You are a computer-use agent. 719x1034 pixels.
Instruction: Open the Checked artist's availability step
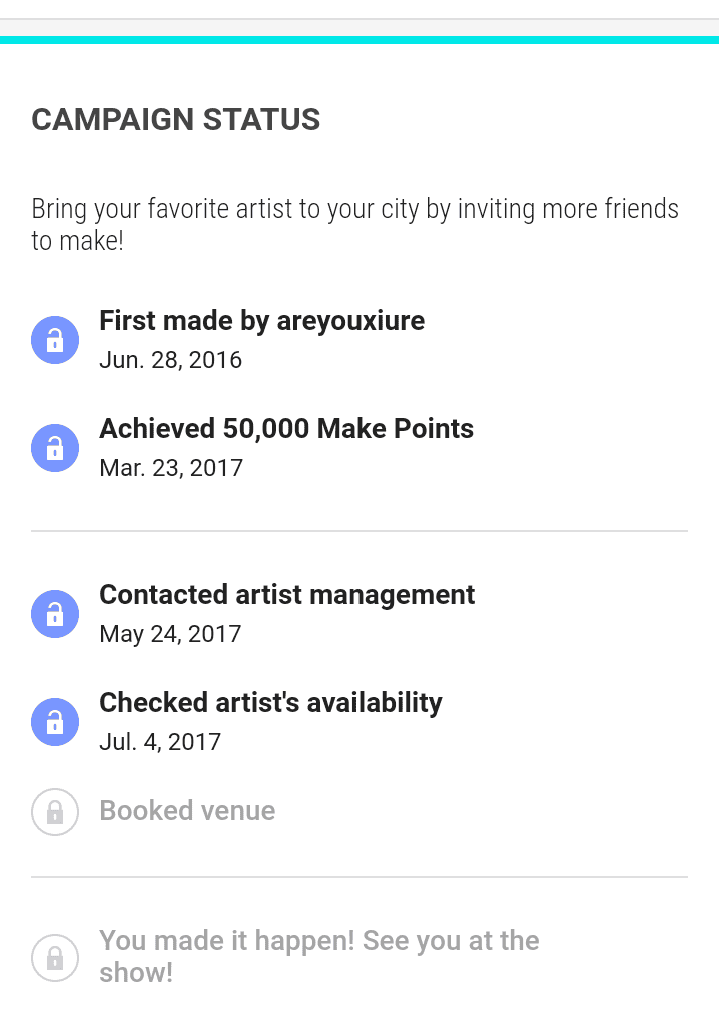(270, 703)
